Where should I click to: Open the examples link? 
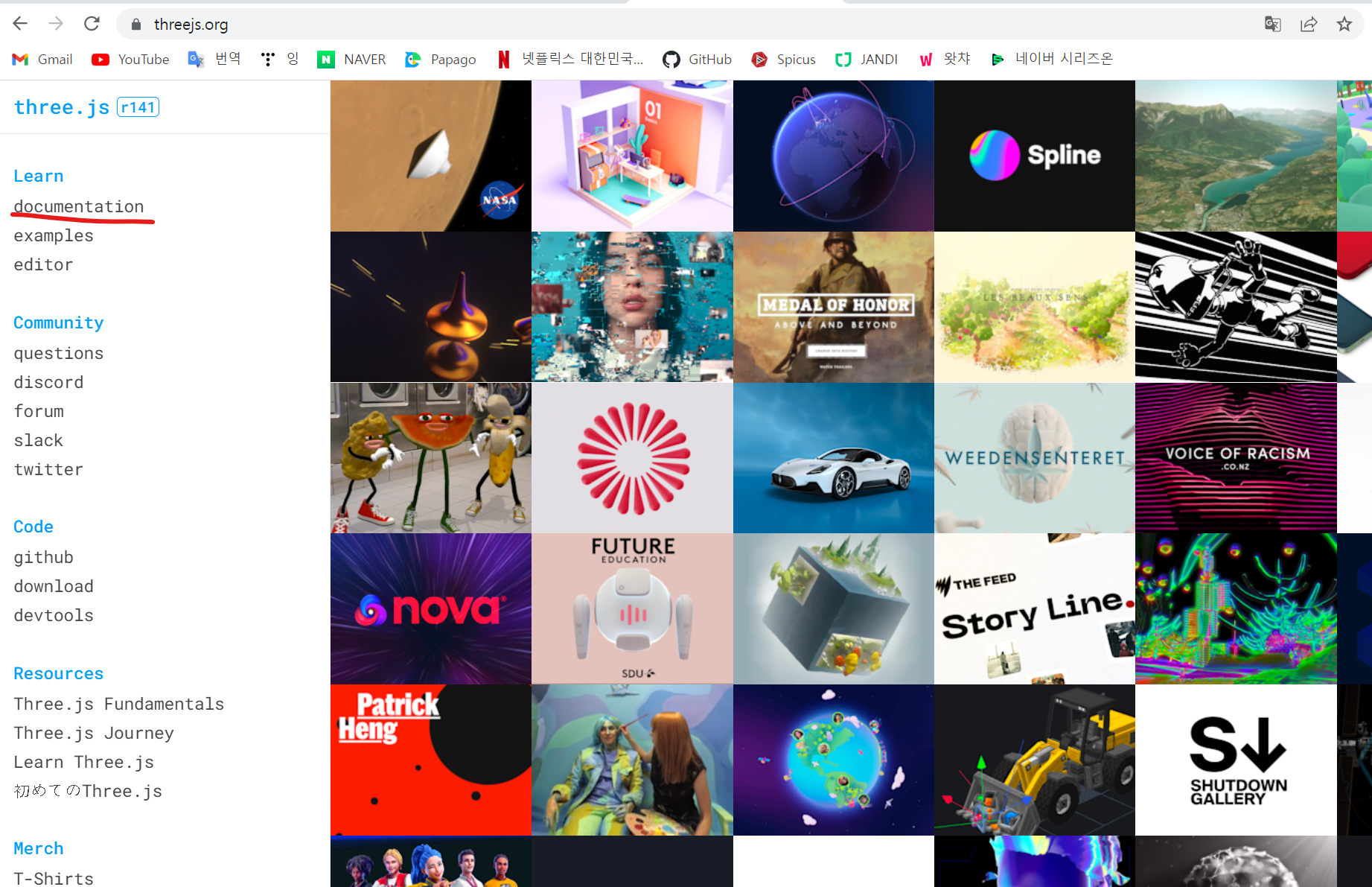pos(54,235)
